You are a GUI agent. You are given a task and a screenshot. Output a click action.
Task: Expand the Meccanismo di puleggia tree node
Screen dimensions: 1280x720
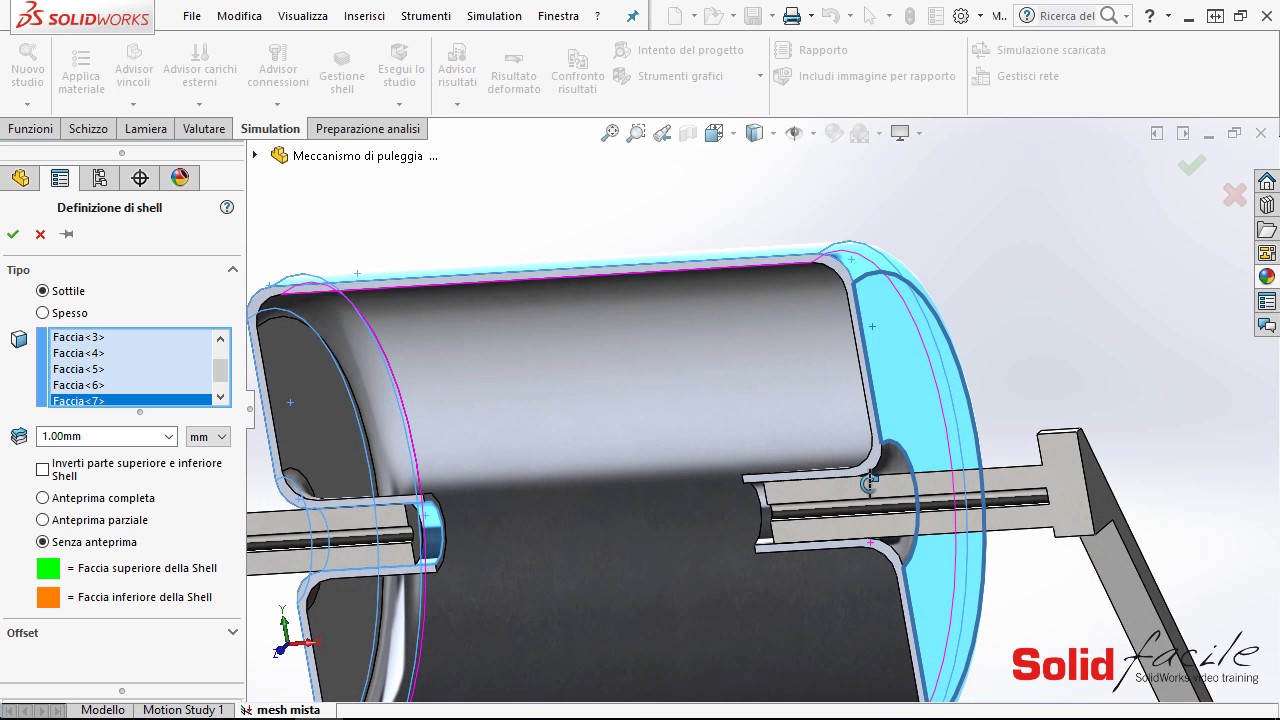click(255, 155)
